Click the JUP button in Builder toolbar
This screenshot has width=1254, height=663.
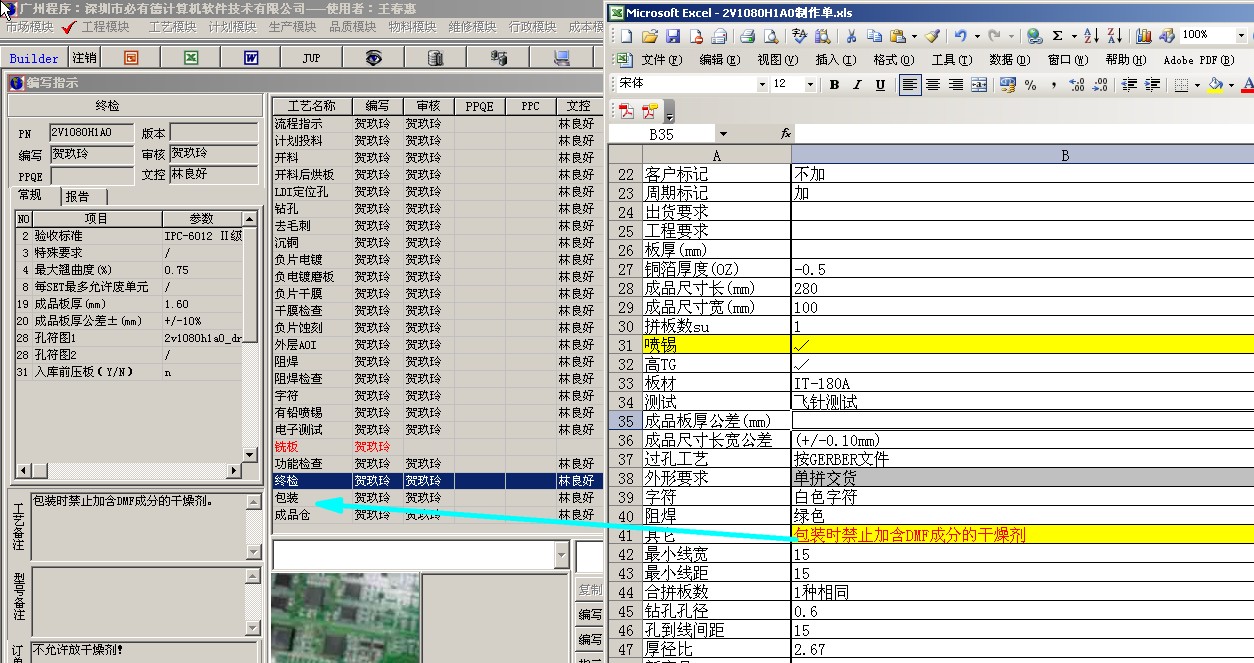click(x=311, y=58)
